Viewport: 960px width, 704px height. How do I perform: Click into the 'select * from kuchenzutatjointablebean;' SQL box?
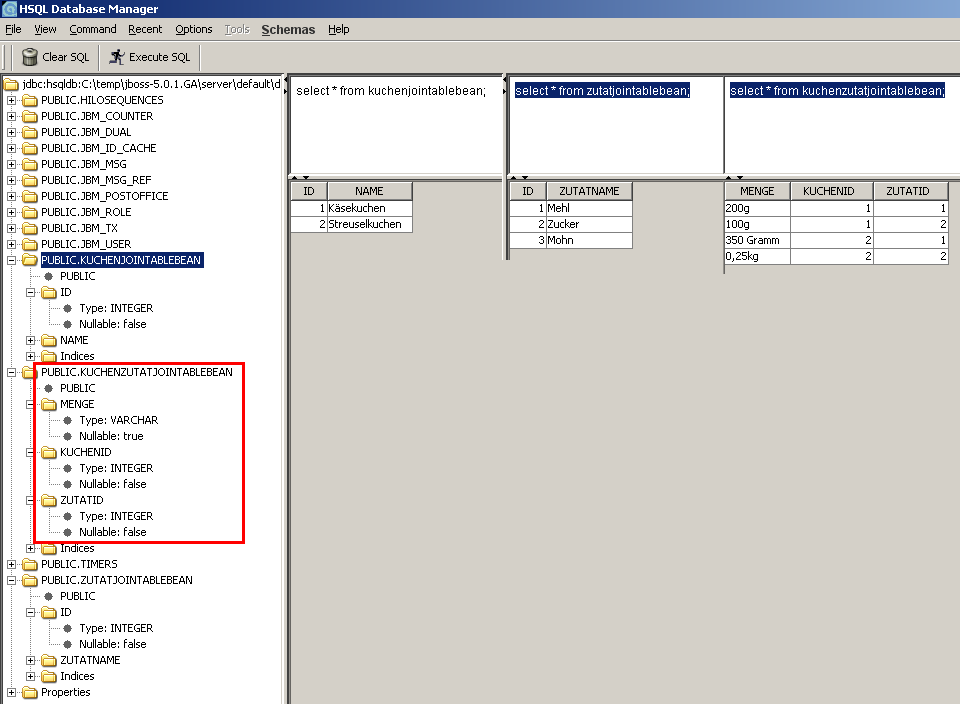842,125
